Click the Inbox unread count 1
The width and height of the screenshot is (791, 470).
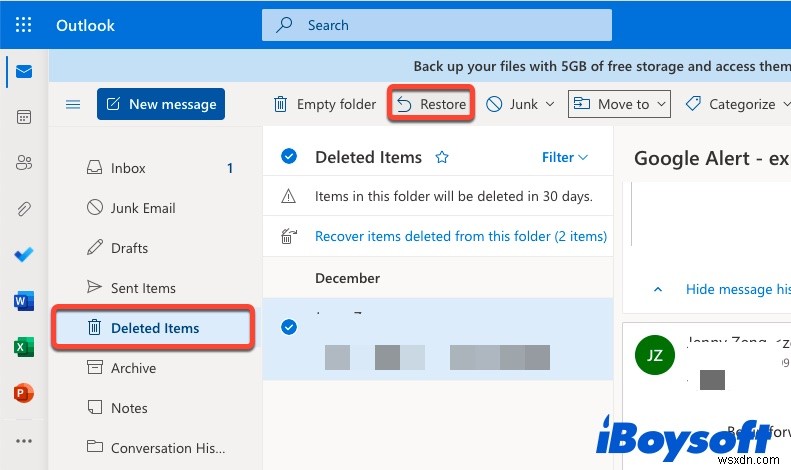(230, 168)
